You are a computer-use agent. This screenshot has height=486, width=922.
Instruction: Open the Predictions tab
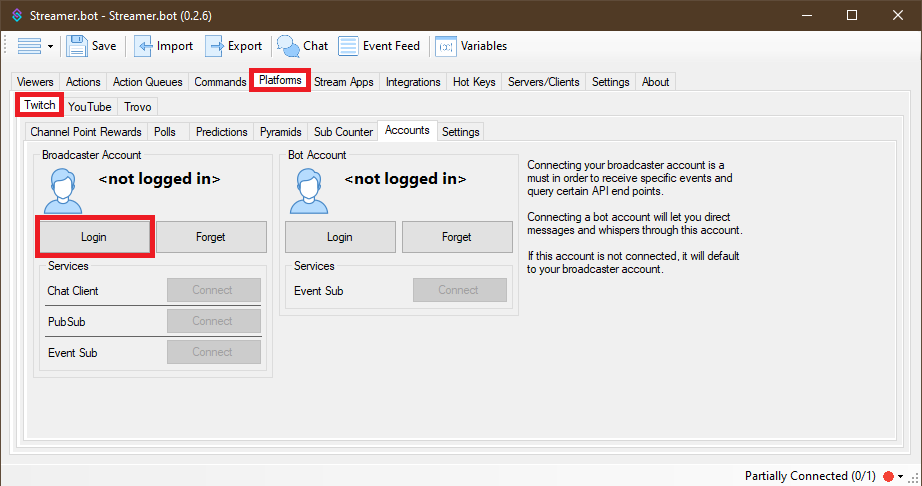click(x=222, y=132)
